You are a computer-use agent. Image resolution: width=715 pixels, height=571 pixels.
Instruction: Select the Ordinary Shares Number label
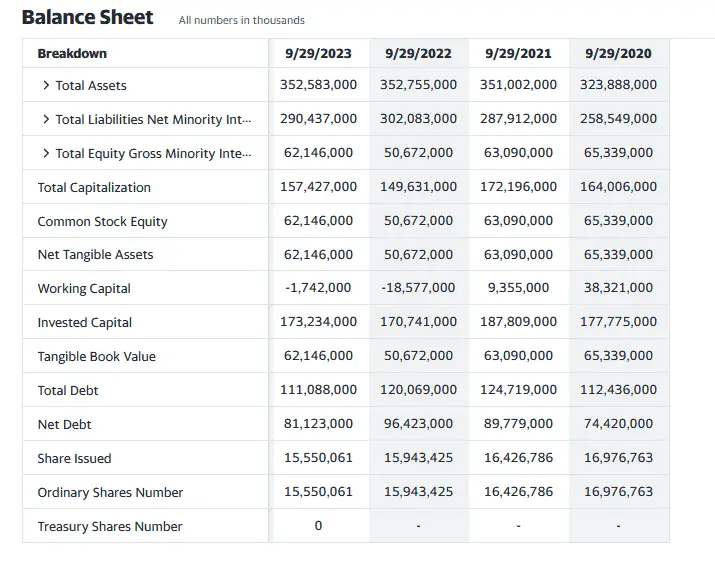point(110,493)
